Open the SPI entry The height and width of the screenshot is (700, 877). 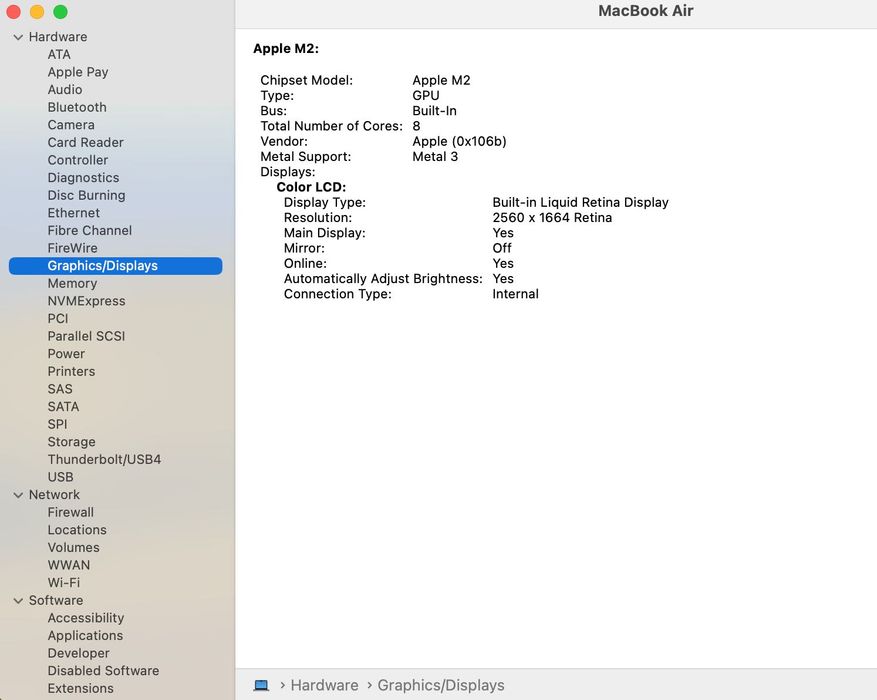coord(57,424)
